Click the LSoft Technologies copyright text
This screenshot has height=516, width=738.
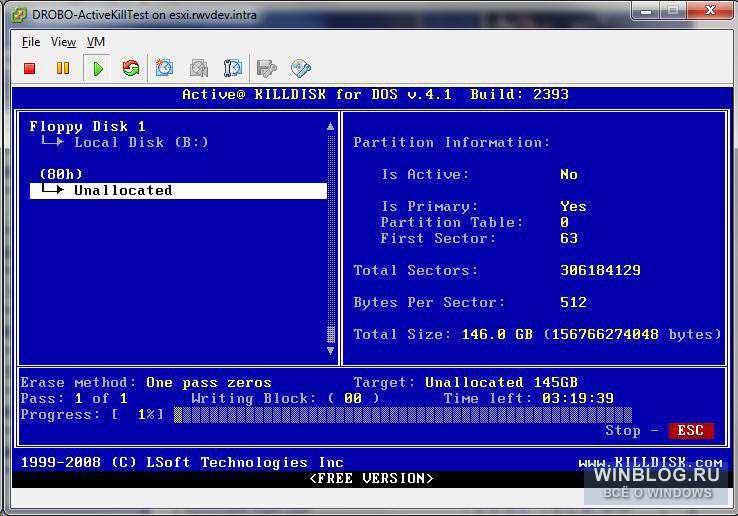(x=182, y=462)
